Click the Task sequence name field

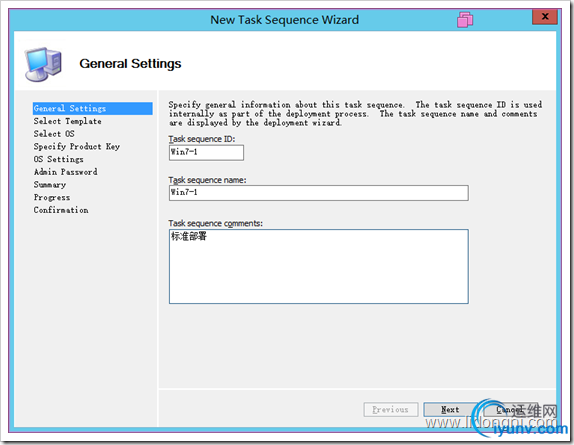[318, 193]
